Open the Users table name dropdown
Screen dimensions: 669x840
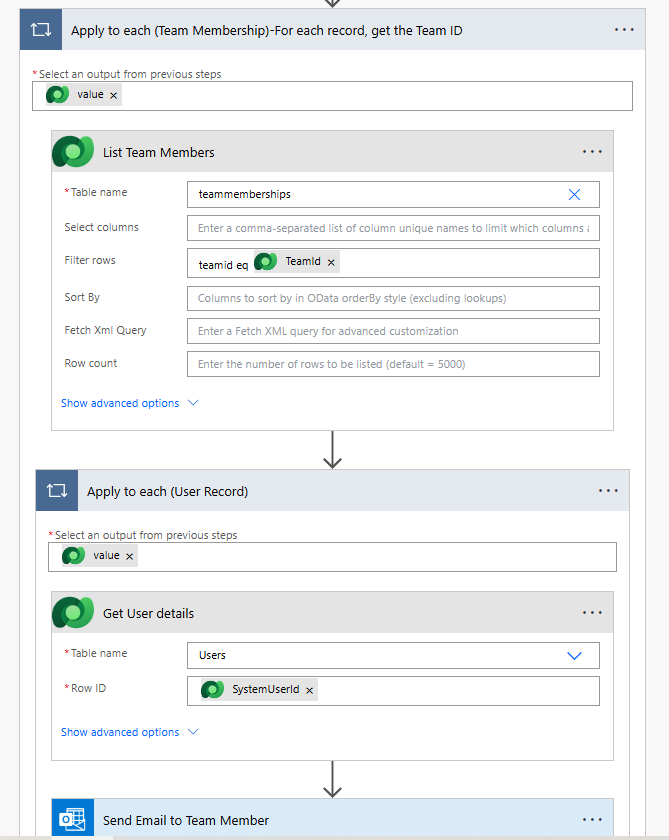coord(574,655)
